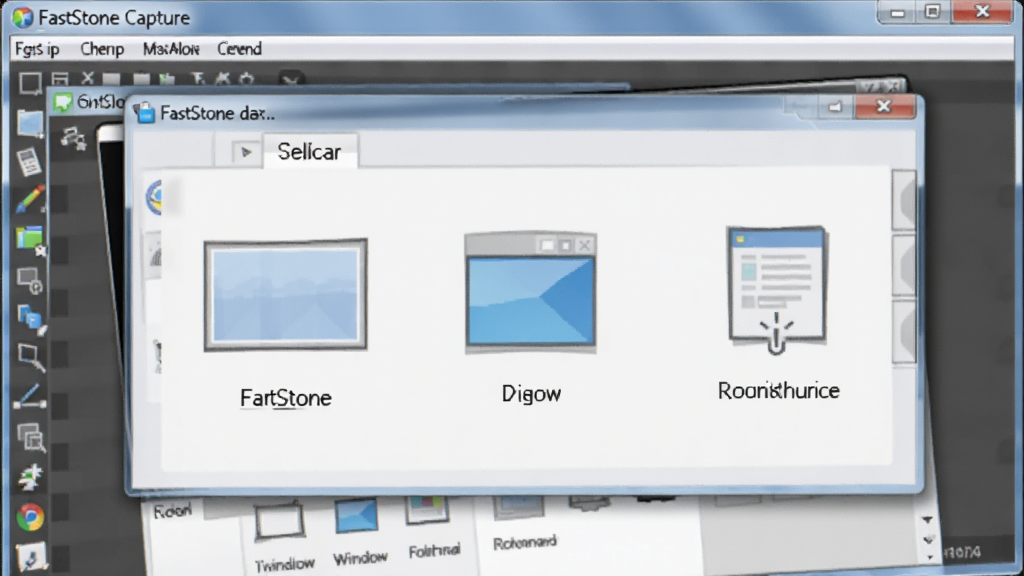Click the Digow label
Image resolution: width=1024 pixels, height=576 pixels.
pyautogui.click(x=531, y=394)
